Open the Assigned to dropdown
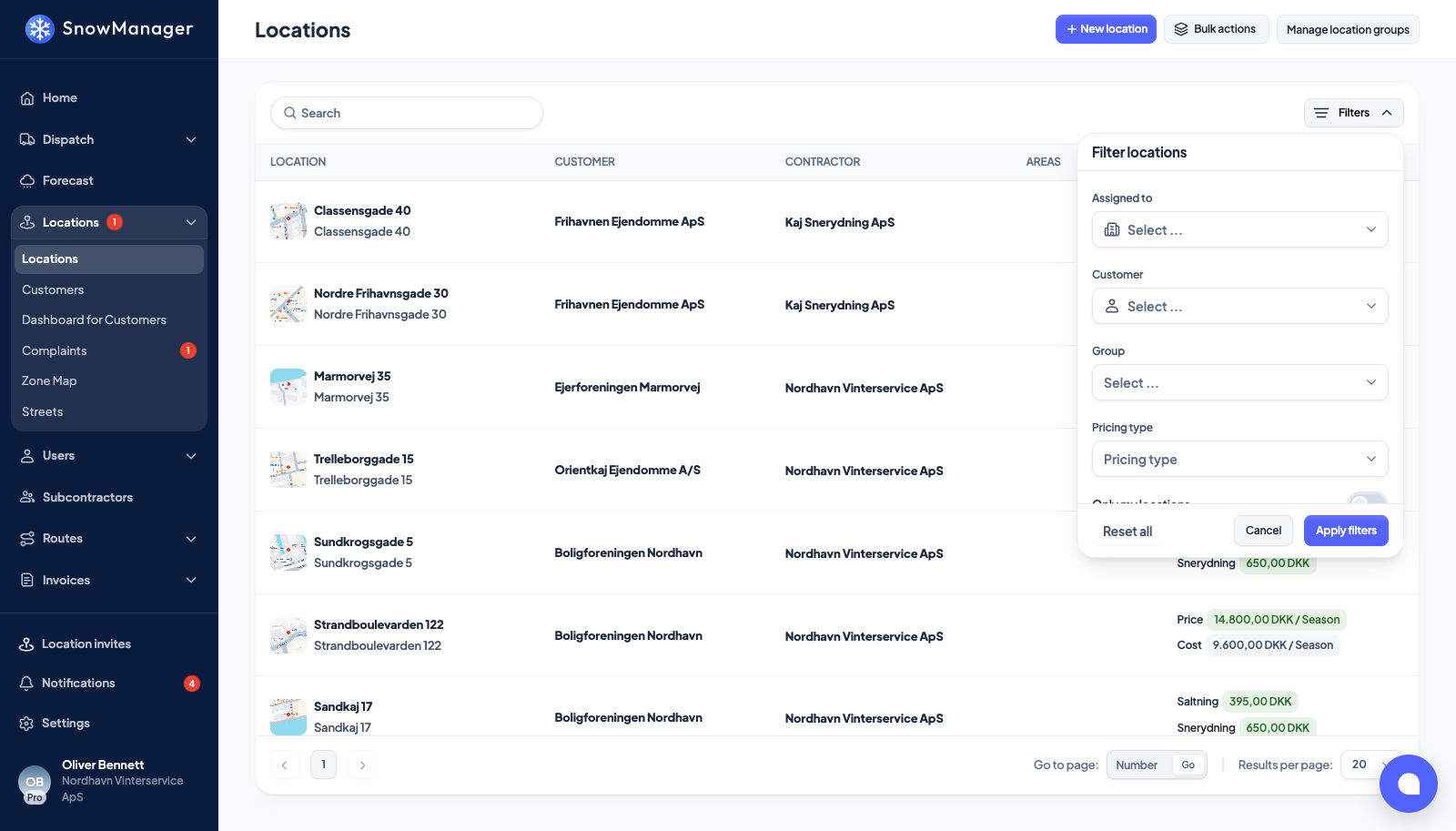 click(1239, 229)
